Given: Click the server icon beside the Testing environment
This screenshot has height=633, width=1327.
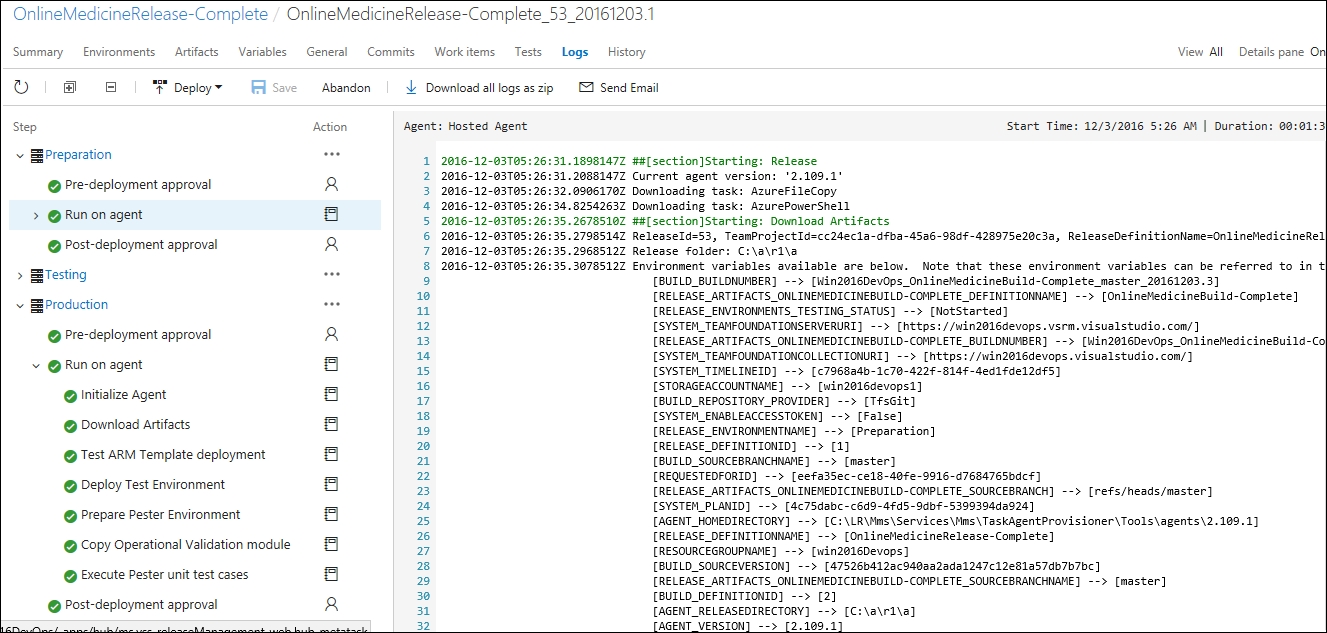Looking at the screenshot, I should click(x=37, y=275).
